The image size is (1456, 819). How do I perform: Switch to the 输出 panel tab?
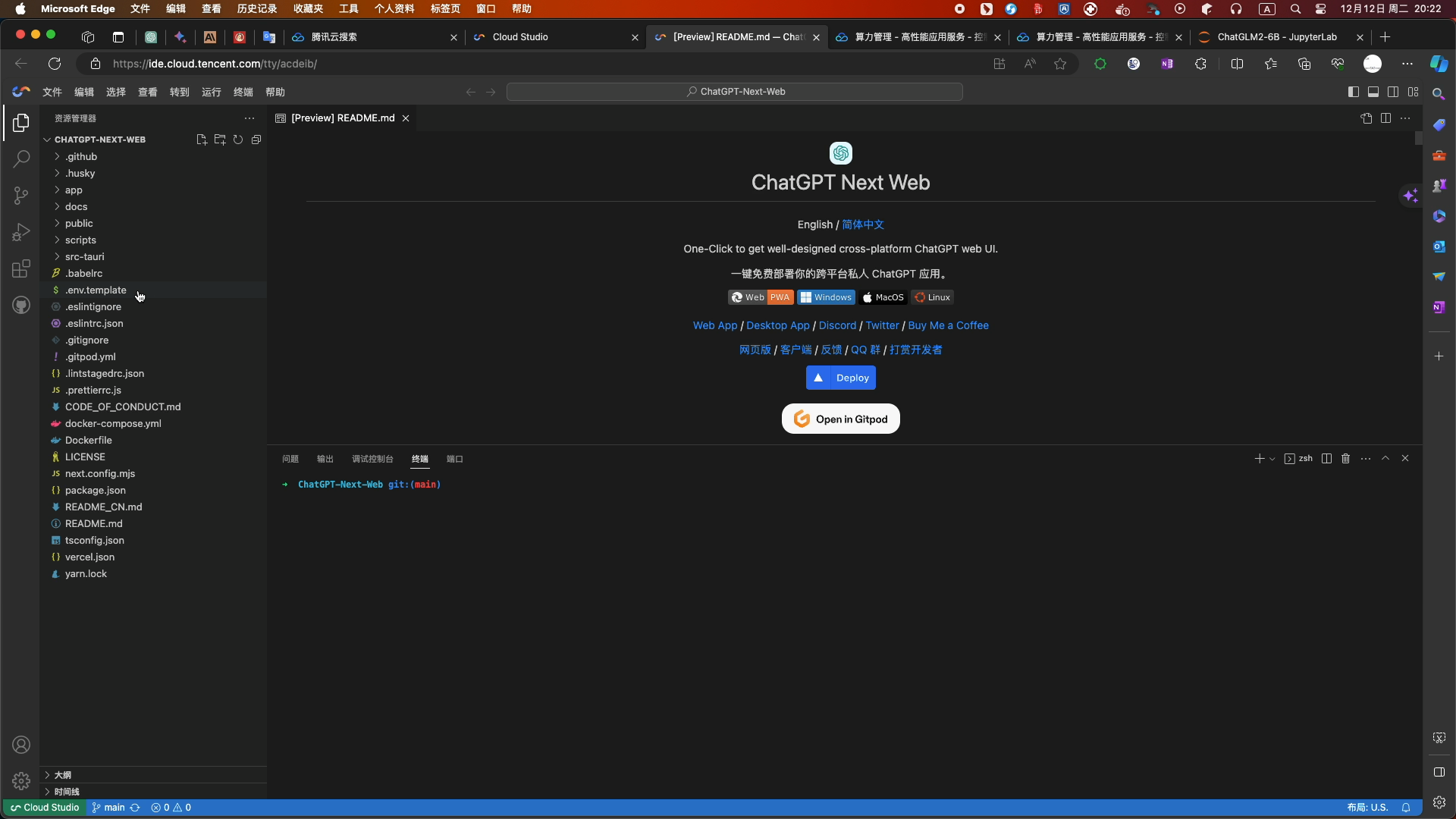325,459
